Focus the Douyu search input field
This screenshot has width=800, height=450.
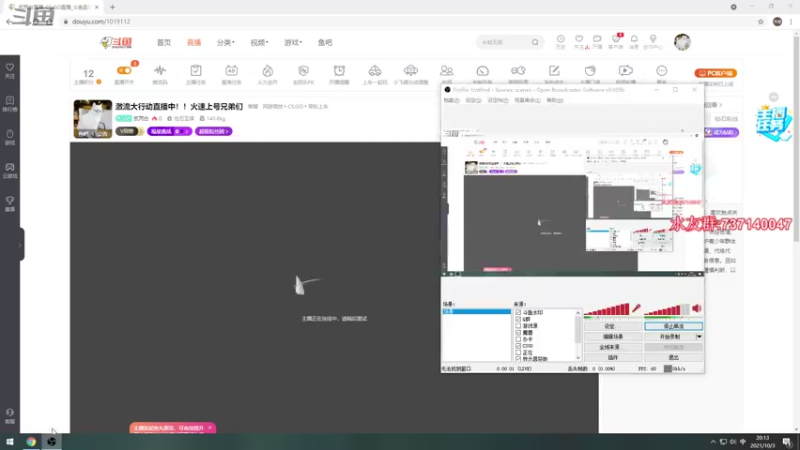pos(504,42)
